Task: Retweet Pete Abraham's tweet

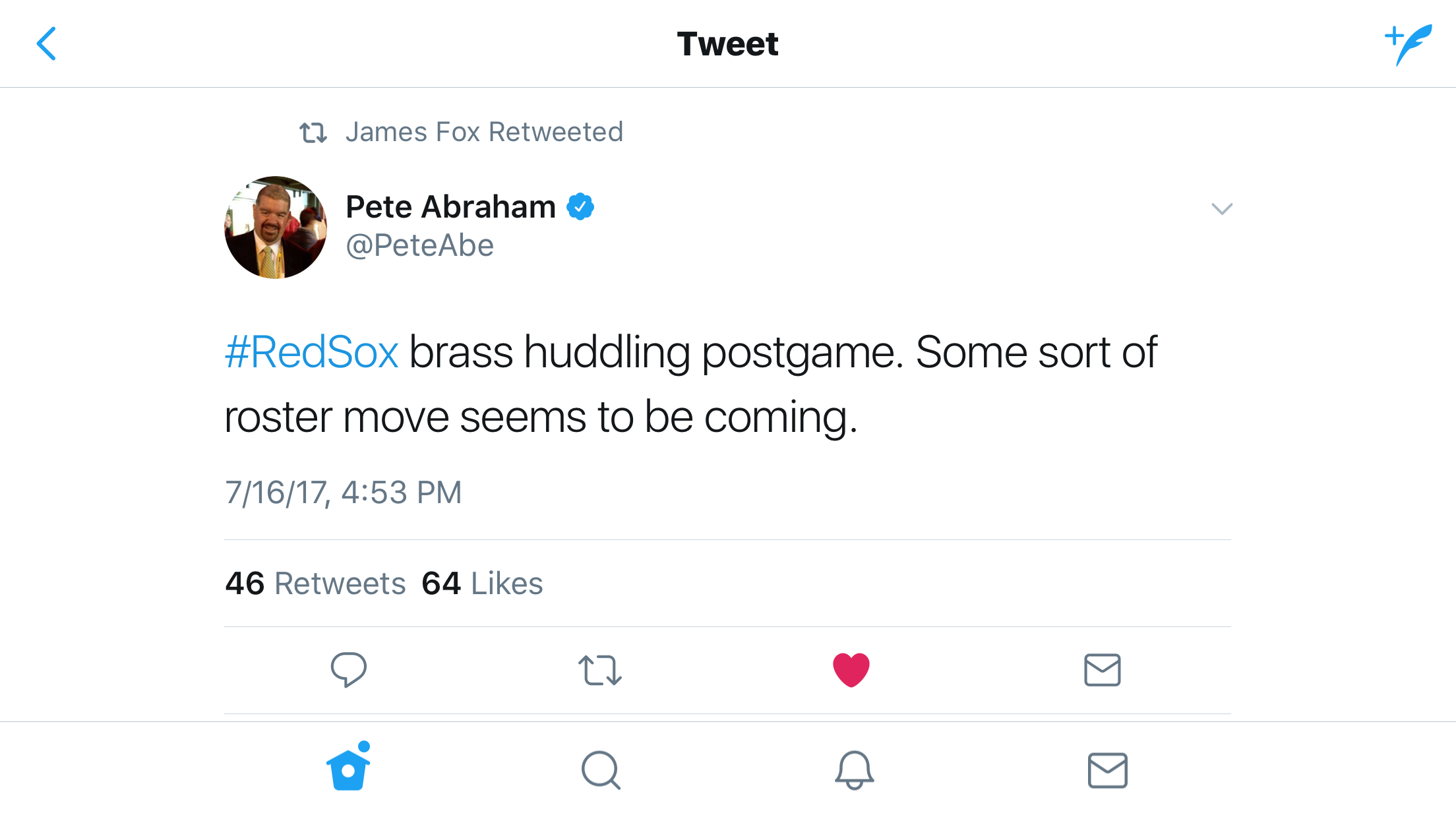Action: [600, 670]
